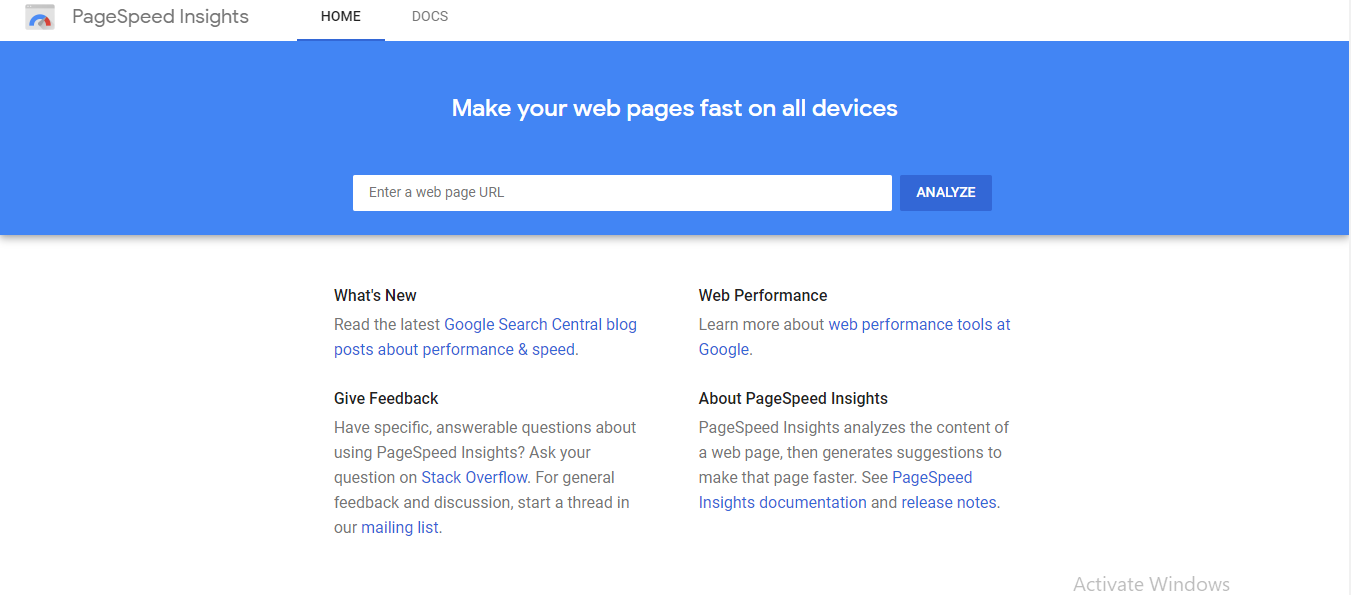
Task: Click the release notes link
Action: (x=949, y=502)
